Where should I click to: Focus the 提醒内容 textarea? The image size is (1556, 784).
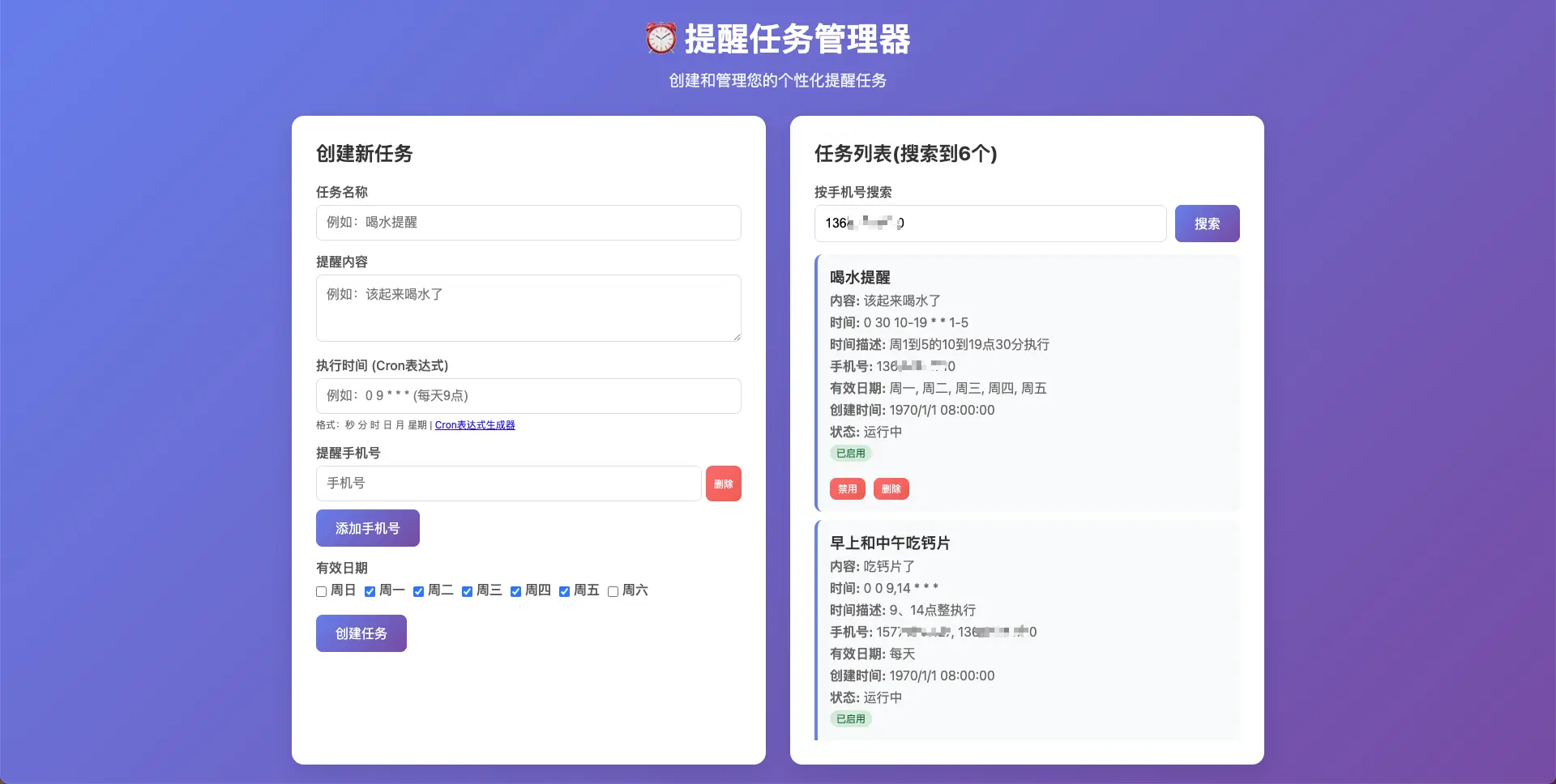coord(528,308)
